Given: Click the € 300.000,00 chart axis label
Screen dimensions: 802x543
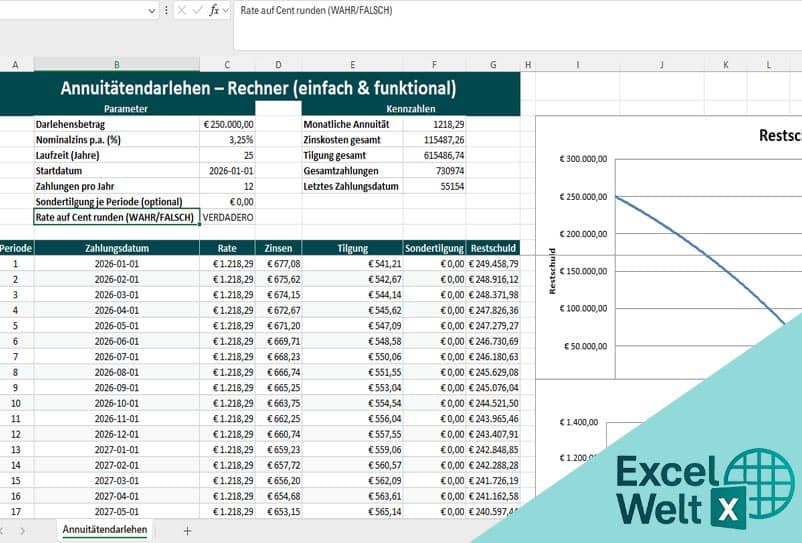Looking at the screenshot, I should click(x=583, y=159).
